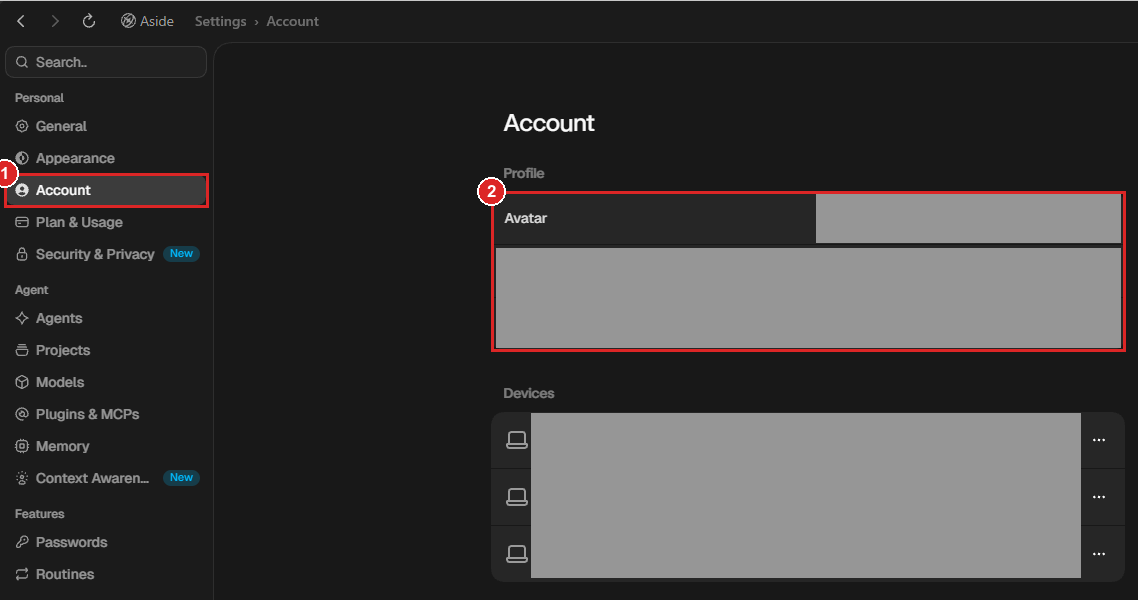Click the Agent section header
The width and height of the screenshot is (1138, 600).
(x=31, y=290)
